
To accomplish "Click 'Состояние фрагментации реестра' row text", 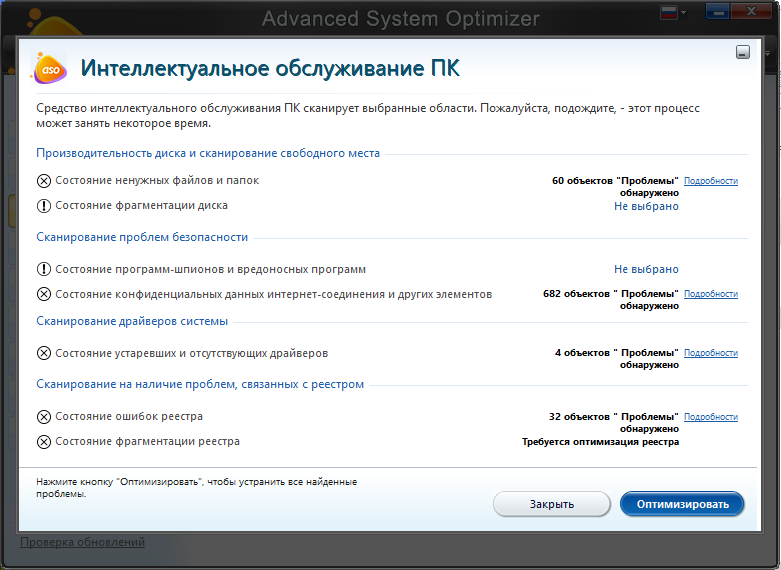I will point(147,441).
